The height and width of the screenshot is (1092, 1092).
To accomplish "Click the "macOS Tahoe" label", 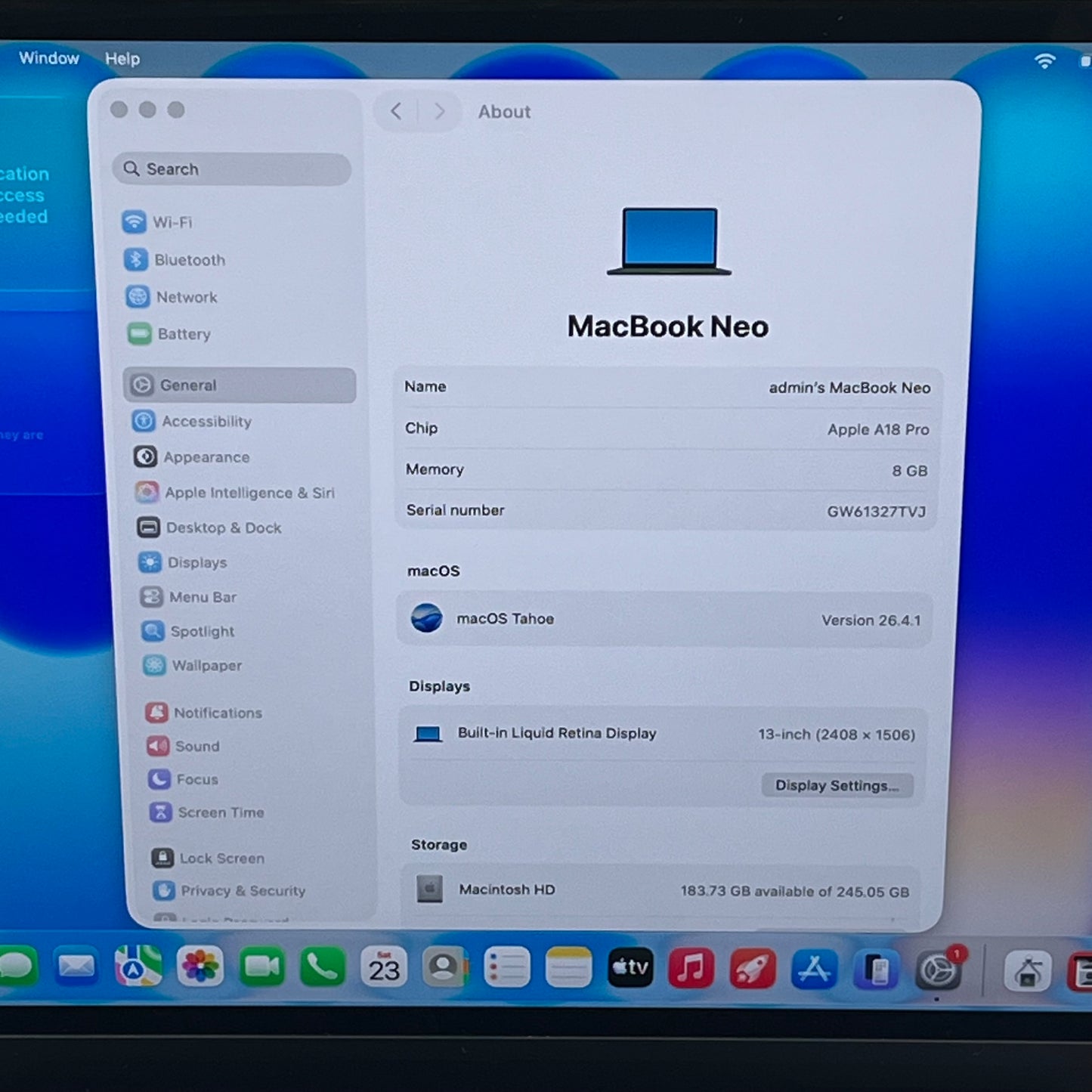I will (x=506, y=619).
